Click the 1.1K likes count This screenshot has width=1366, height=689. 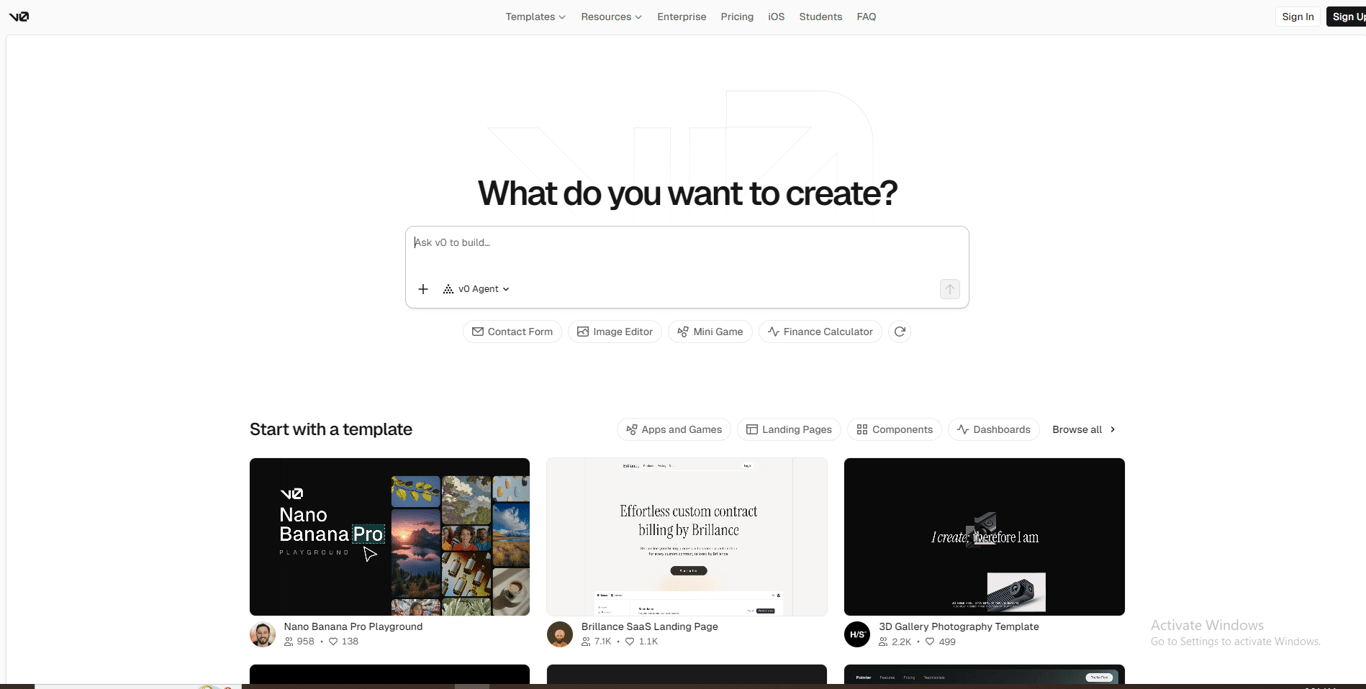tap(648, 642)
